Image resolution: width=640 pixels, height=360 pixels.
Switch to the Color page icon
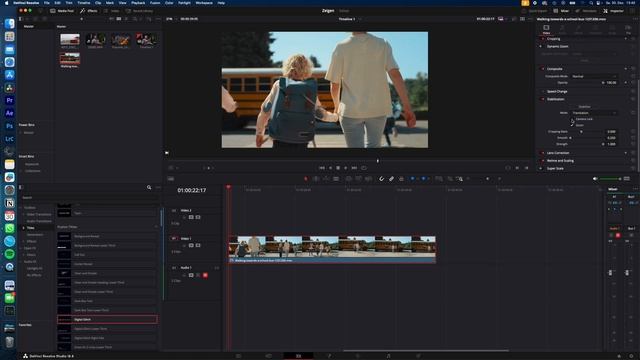click(x=358, y=356)
